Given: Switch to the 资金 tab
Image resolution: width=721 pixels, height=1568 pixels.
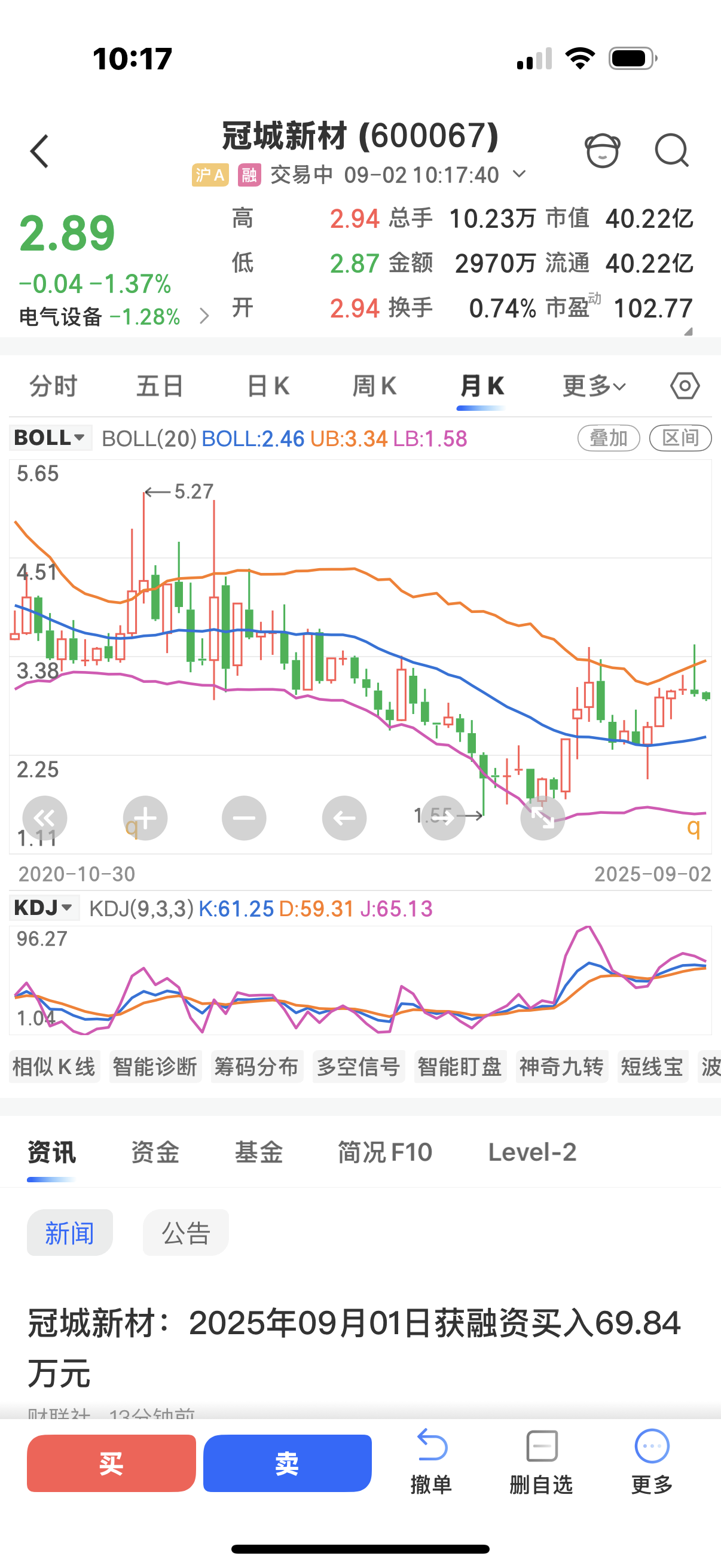Looking at the screenshot, I should click(x=155, y=1152).
